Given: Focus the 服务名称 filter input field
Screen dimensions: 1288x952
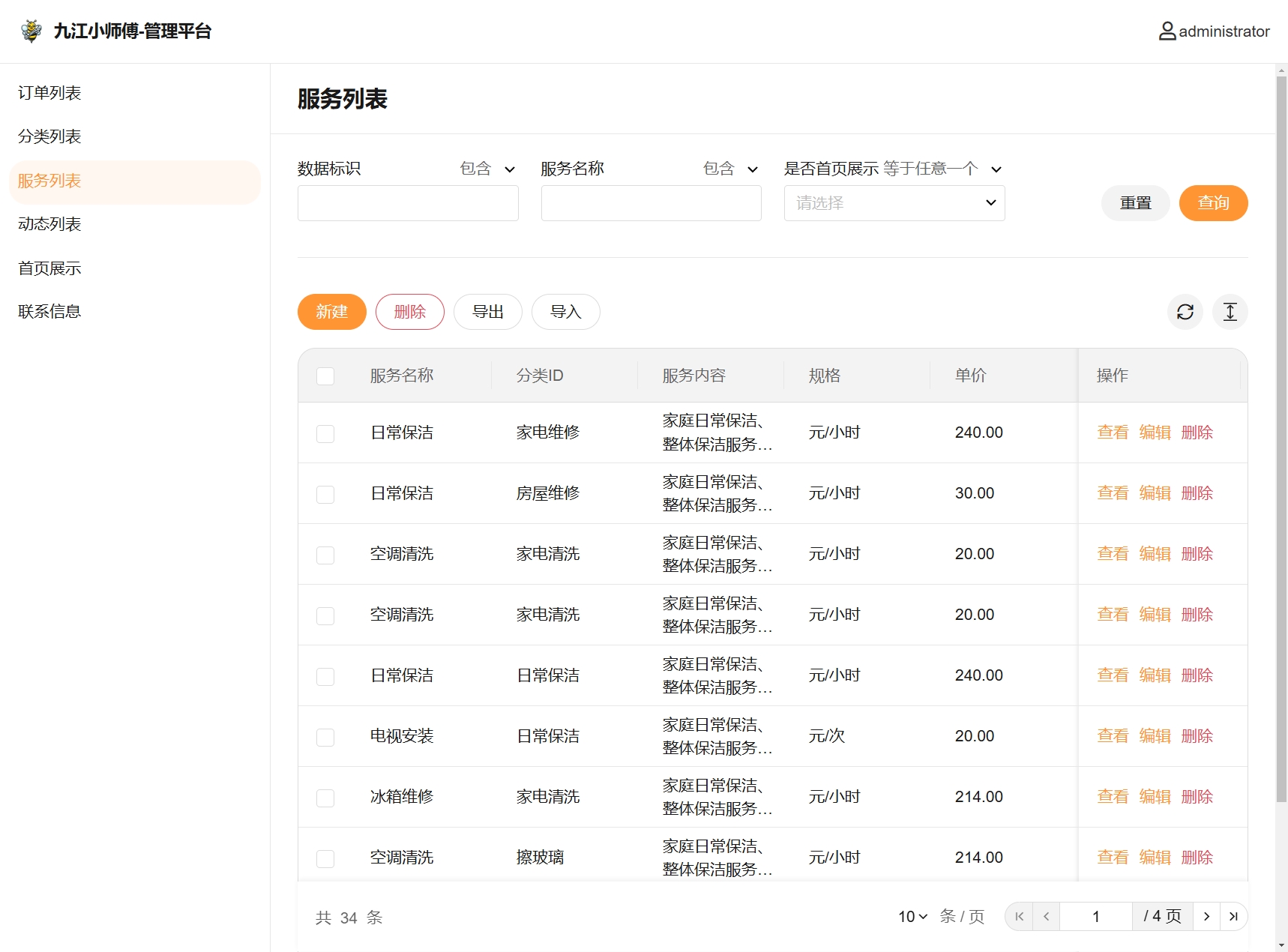Looking at the screenshot, I should (651, 203).
